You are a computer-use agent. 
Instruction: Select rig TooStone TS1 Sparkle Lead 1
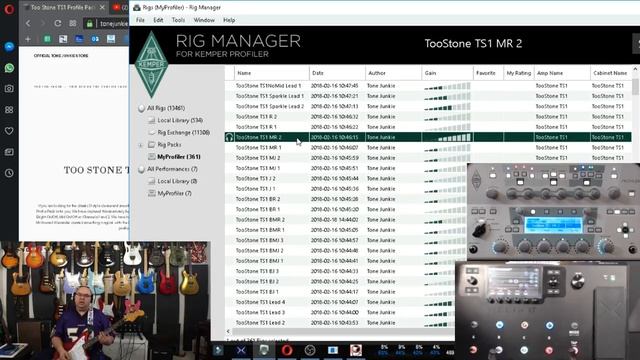coord(270,96)
